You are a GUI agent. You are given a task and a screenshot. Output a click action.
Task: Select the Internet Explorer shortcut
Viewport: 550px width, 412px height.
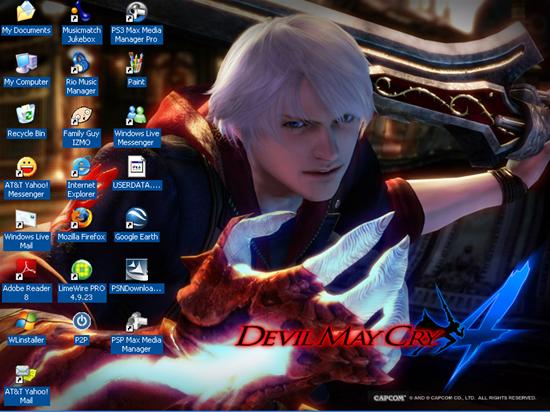pos(81,166)
